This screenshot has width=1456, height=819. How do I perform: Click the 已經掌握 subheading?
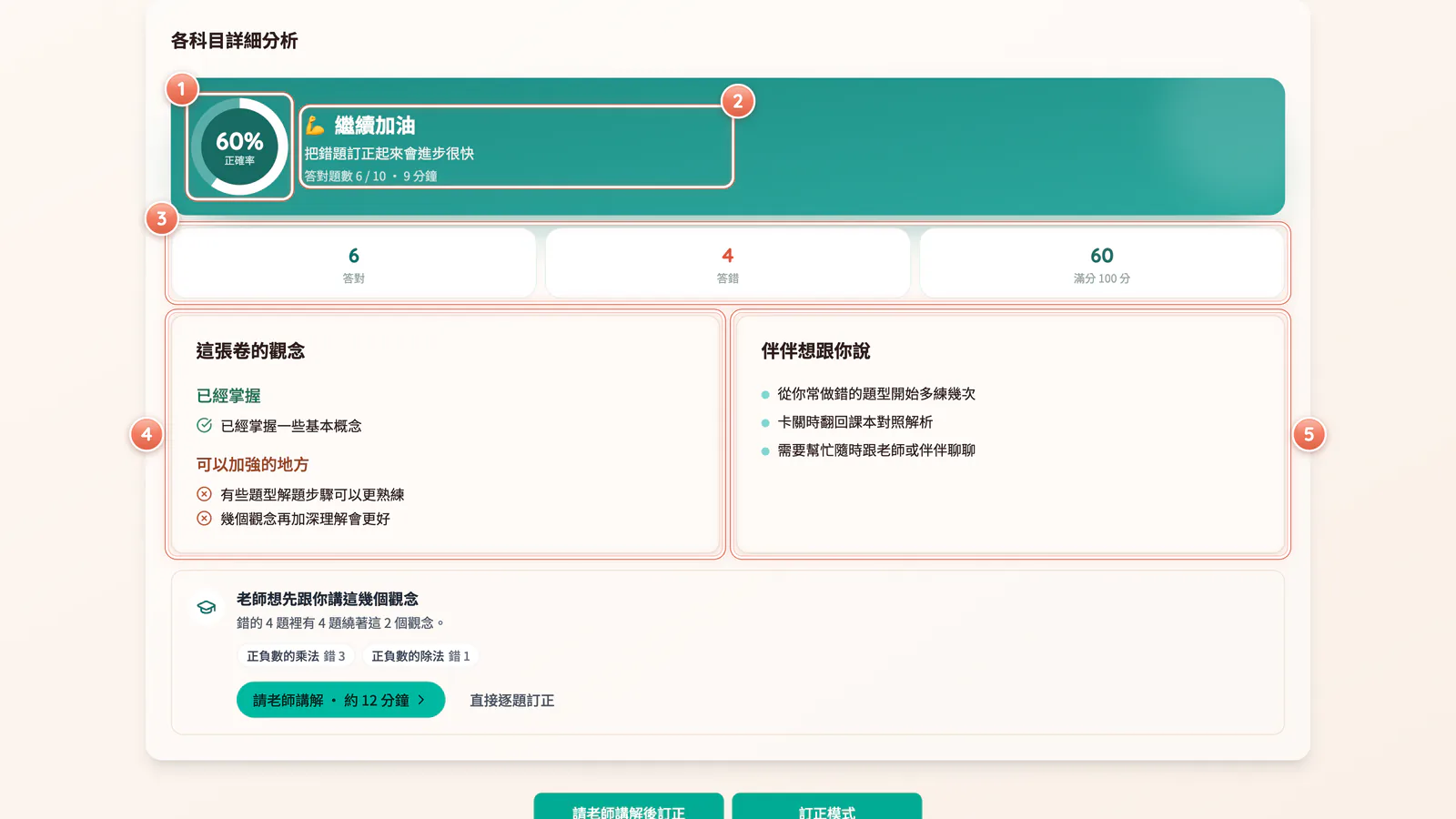228,396
